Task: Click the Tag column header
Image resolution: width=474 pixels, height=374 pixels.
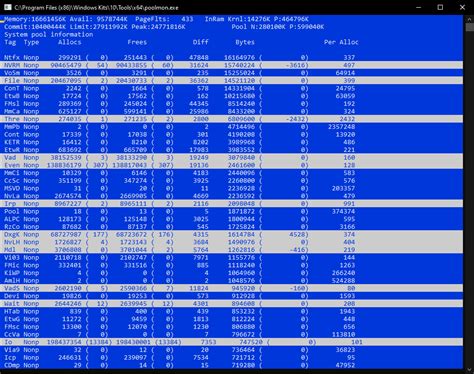Action: coord(10,42)
